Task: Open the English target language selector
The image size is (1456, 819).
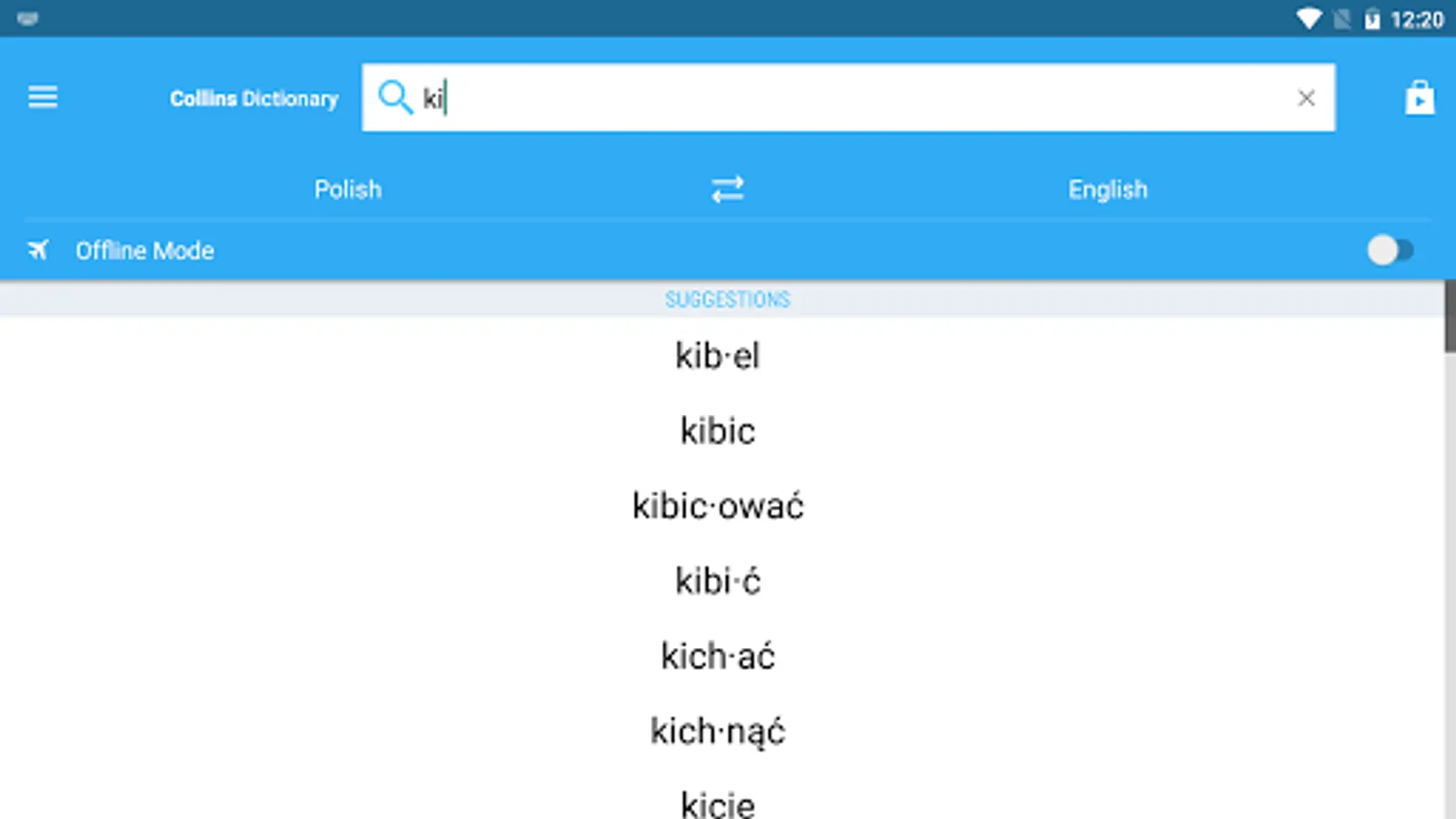Action: (1107, 189)
